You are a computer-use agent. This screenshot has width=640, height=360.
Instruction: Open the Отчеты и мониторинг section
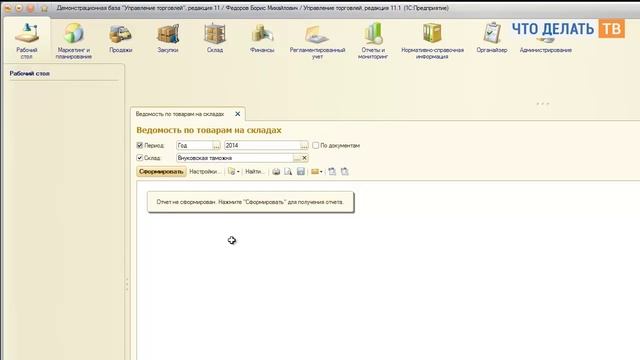(373, 41)
